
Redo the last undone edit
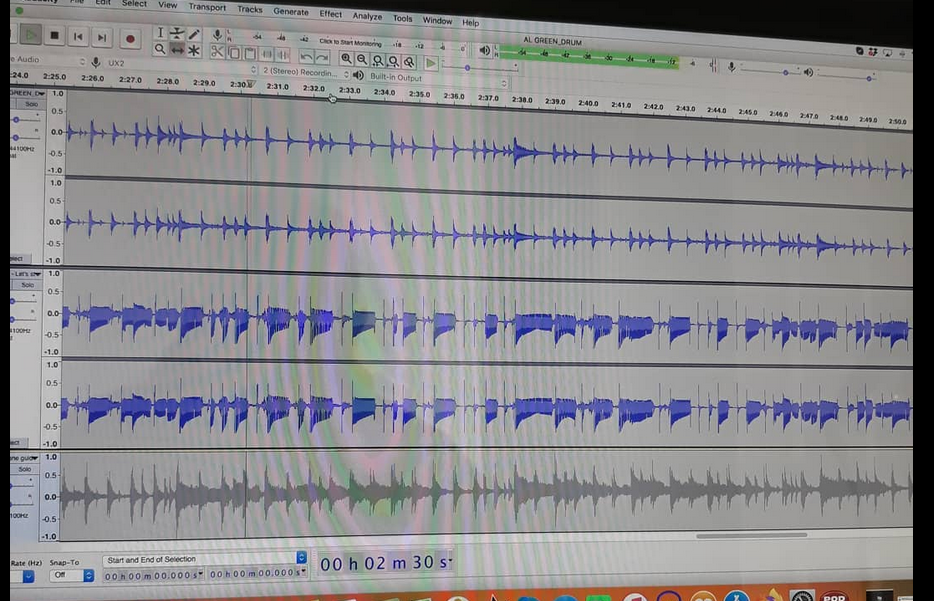(322, 57)
